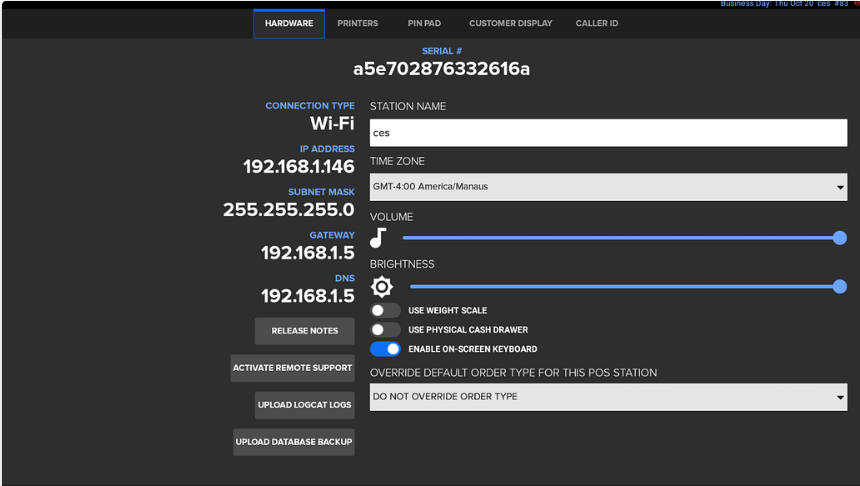Turn on Use Physical Cash Drawer
860x486 pixels.
coord(385,330)
